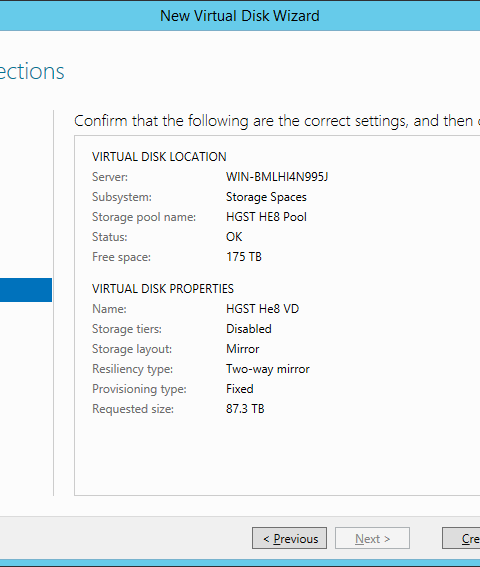Screen dimensions: 480x567
Task: Select the 175 TB free space value
Action: [244, 257]
